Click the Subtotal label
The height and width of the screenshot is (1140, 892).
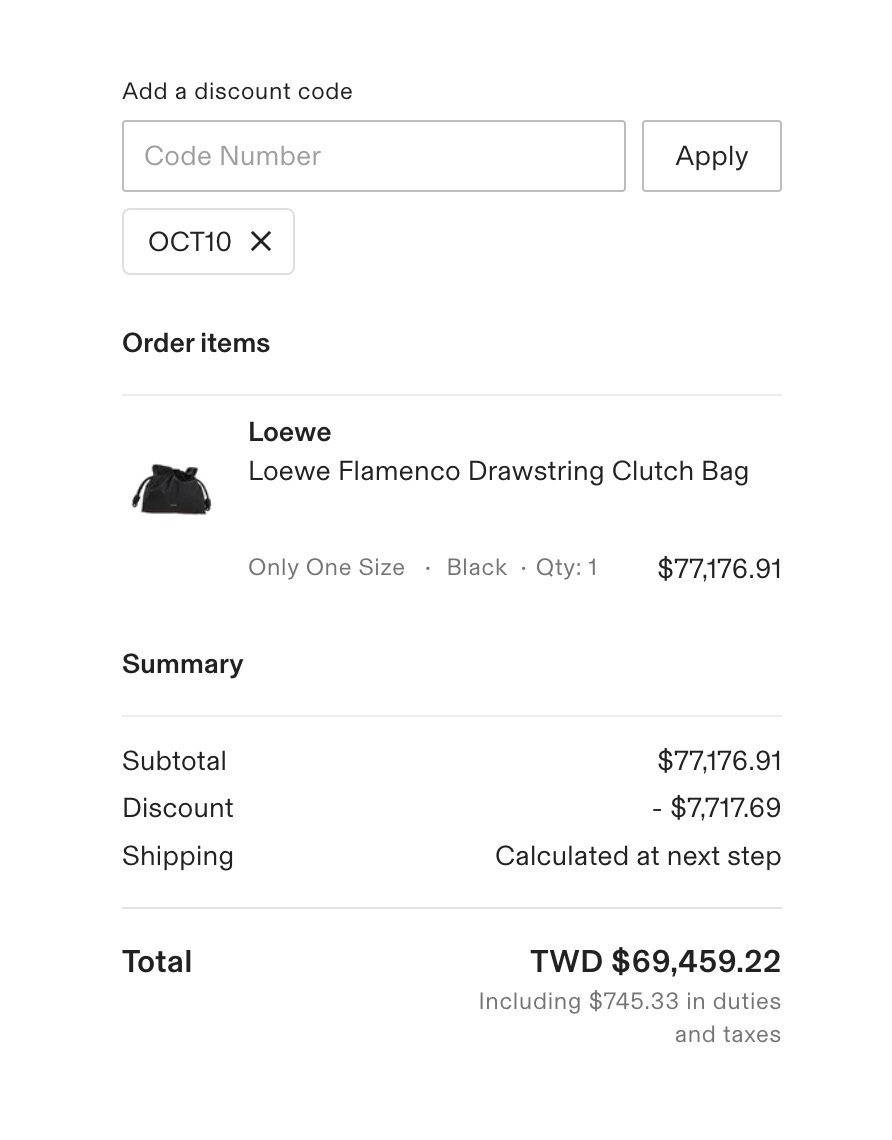[174, 761]
